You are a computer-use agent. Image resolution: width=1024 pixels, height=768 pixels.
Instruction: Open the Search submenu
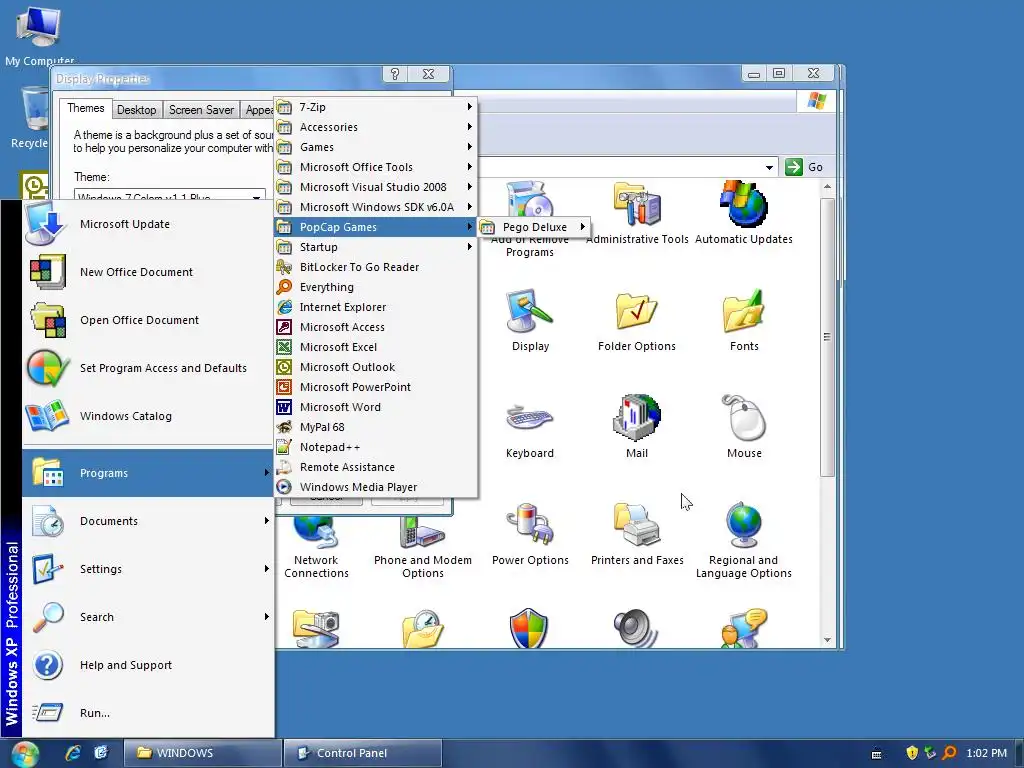[x=148, y=617]
